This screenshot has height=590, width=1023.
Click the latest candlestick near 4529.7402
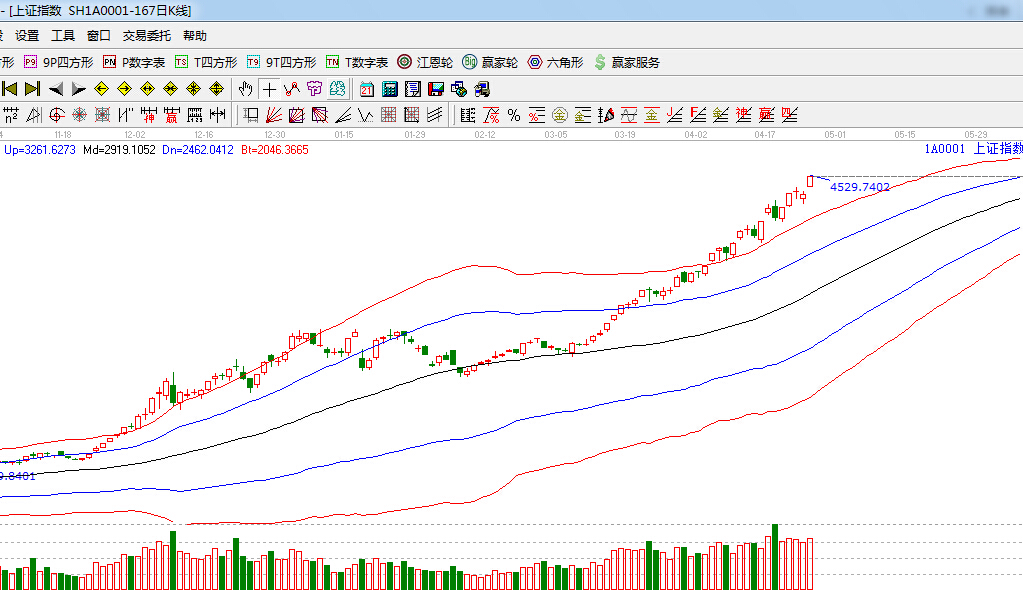pyautogui.click(x=811, y=181)
